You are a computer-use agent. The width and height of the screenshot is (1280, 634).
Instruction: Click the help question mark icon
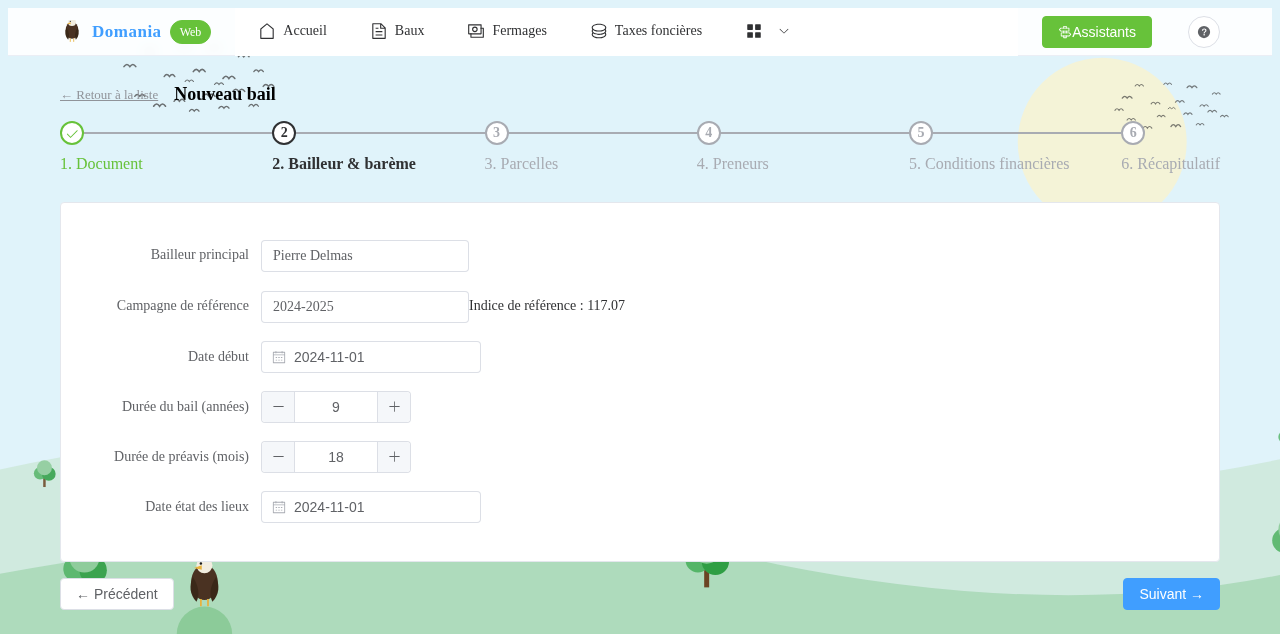[x=1204, y=32]
